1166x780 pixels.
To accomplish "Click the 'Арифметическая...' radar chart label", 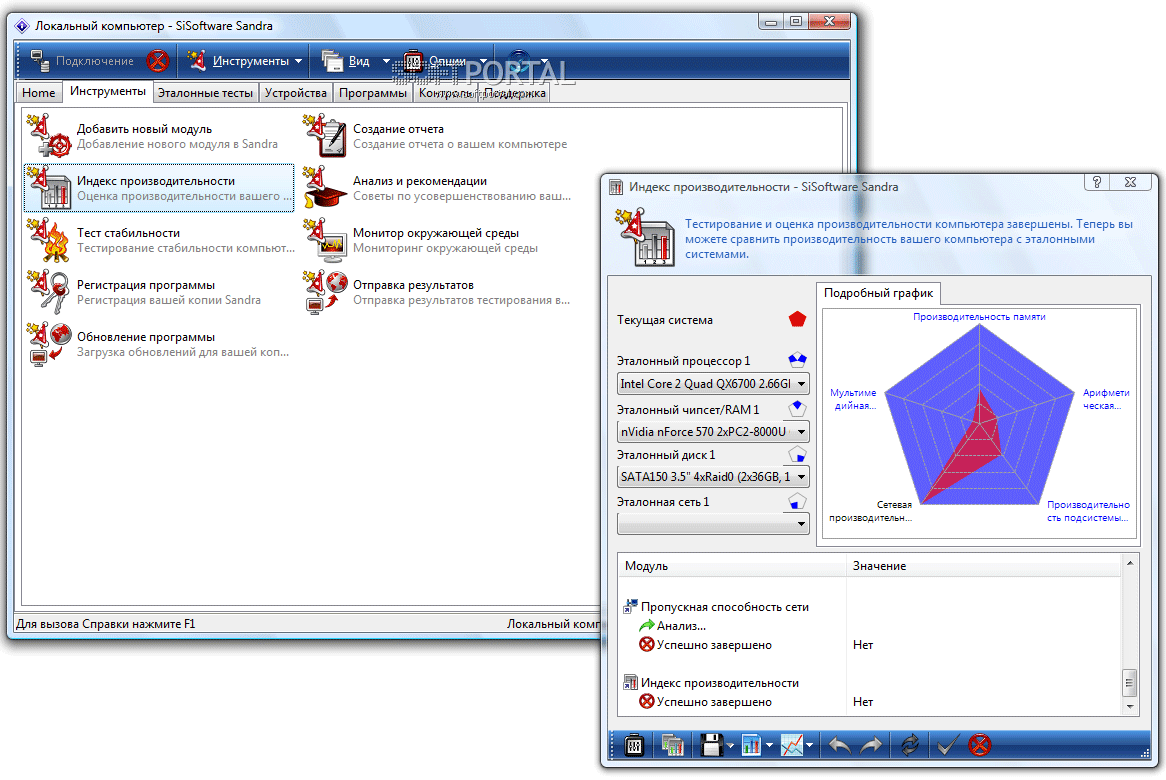I will coord(1106,399).
